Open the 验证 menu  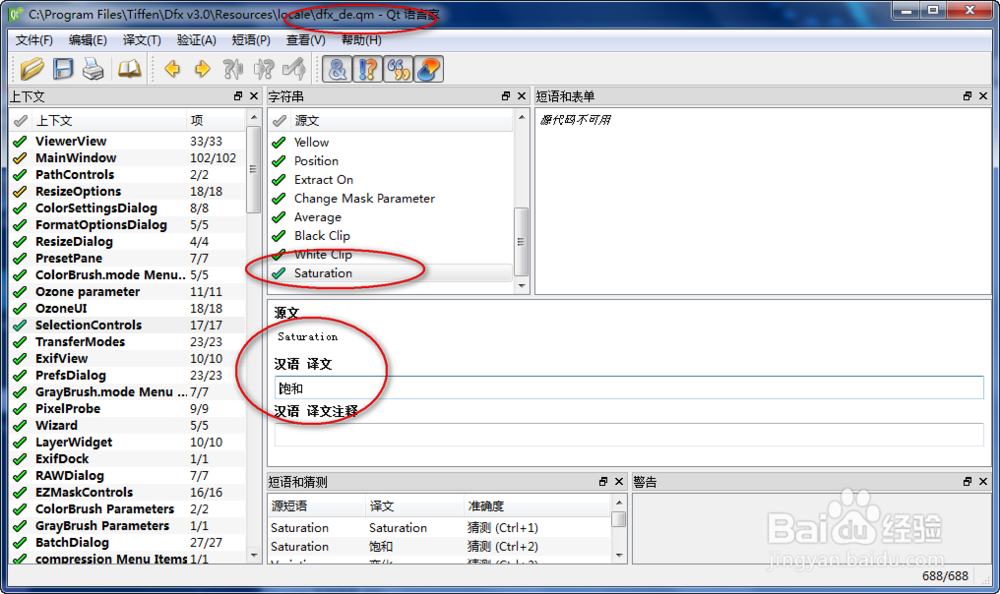(x=195, y=38)
